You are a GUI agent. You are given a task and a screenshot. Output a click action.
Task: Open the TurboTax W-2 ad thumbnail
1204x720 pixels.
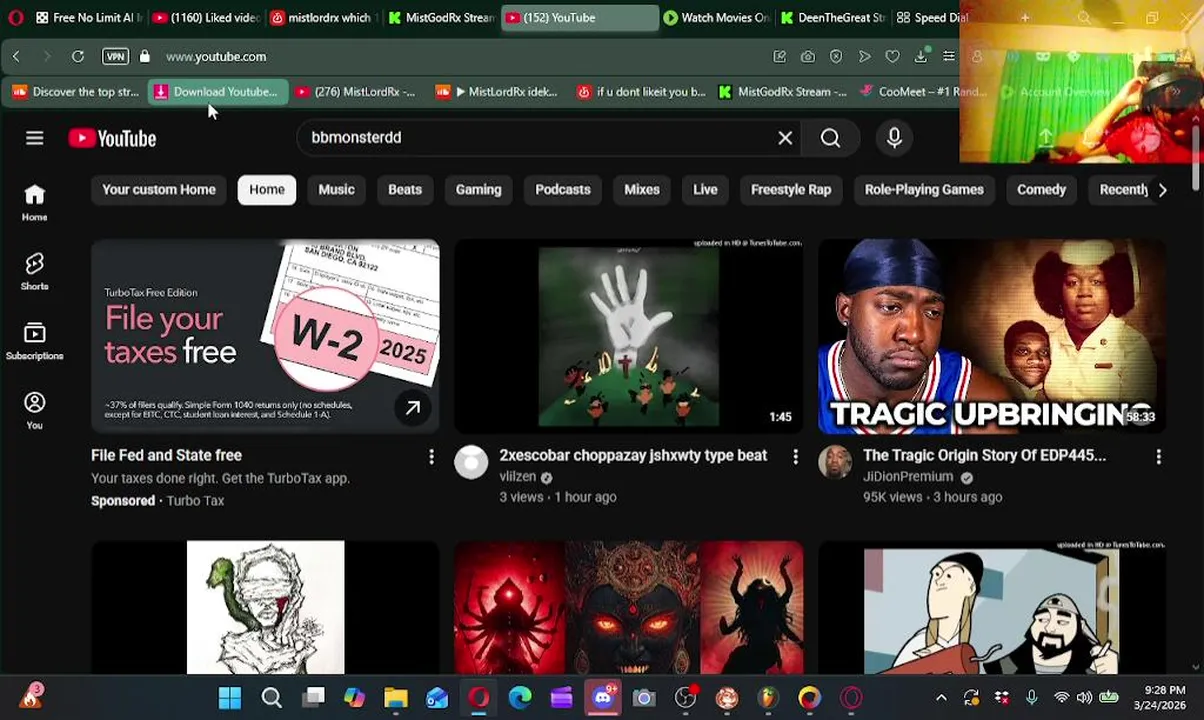pos(265,336)
